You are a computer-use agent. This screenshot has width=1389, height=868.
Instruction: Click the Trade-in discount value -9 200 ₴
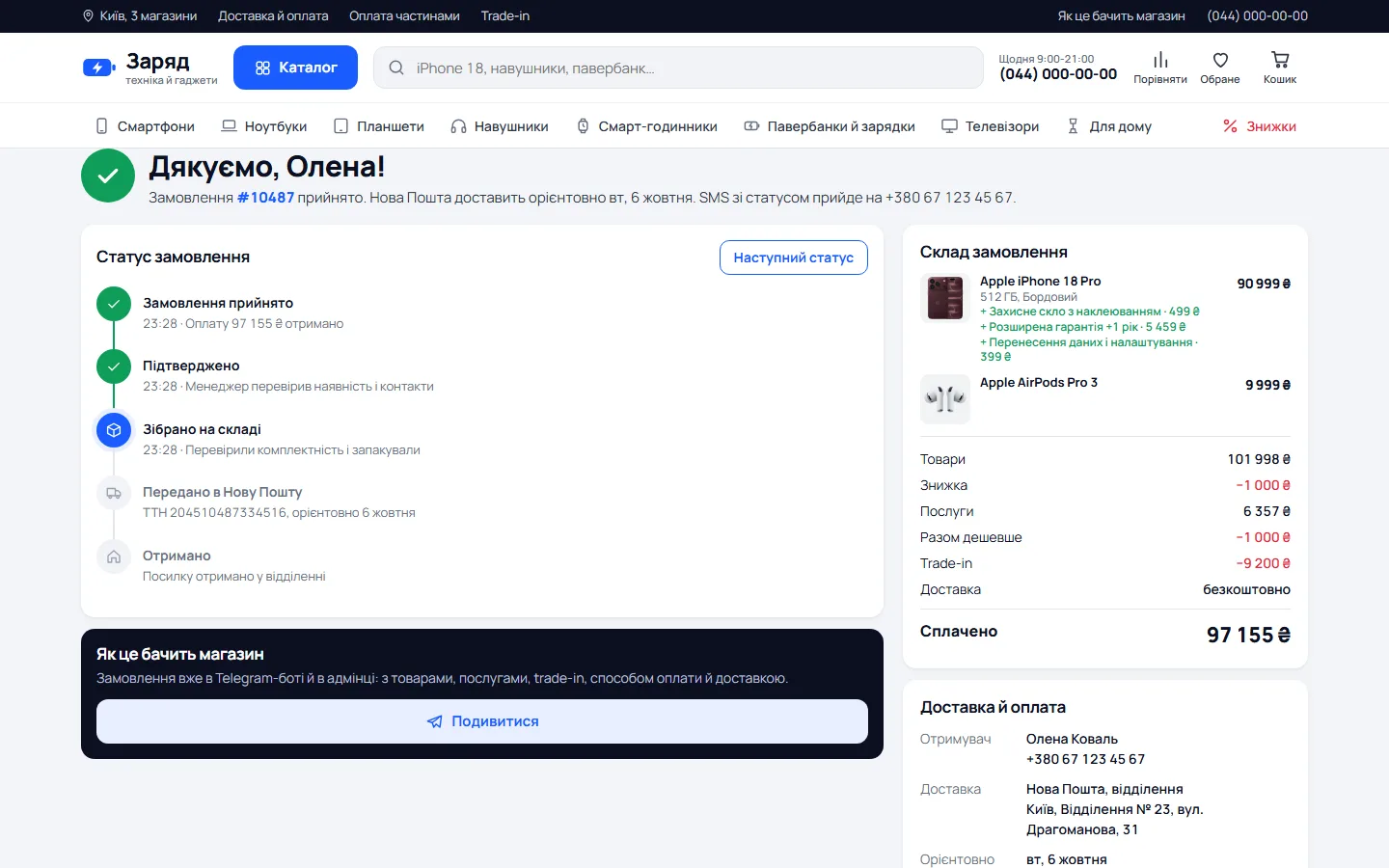tap(1263, 563)
